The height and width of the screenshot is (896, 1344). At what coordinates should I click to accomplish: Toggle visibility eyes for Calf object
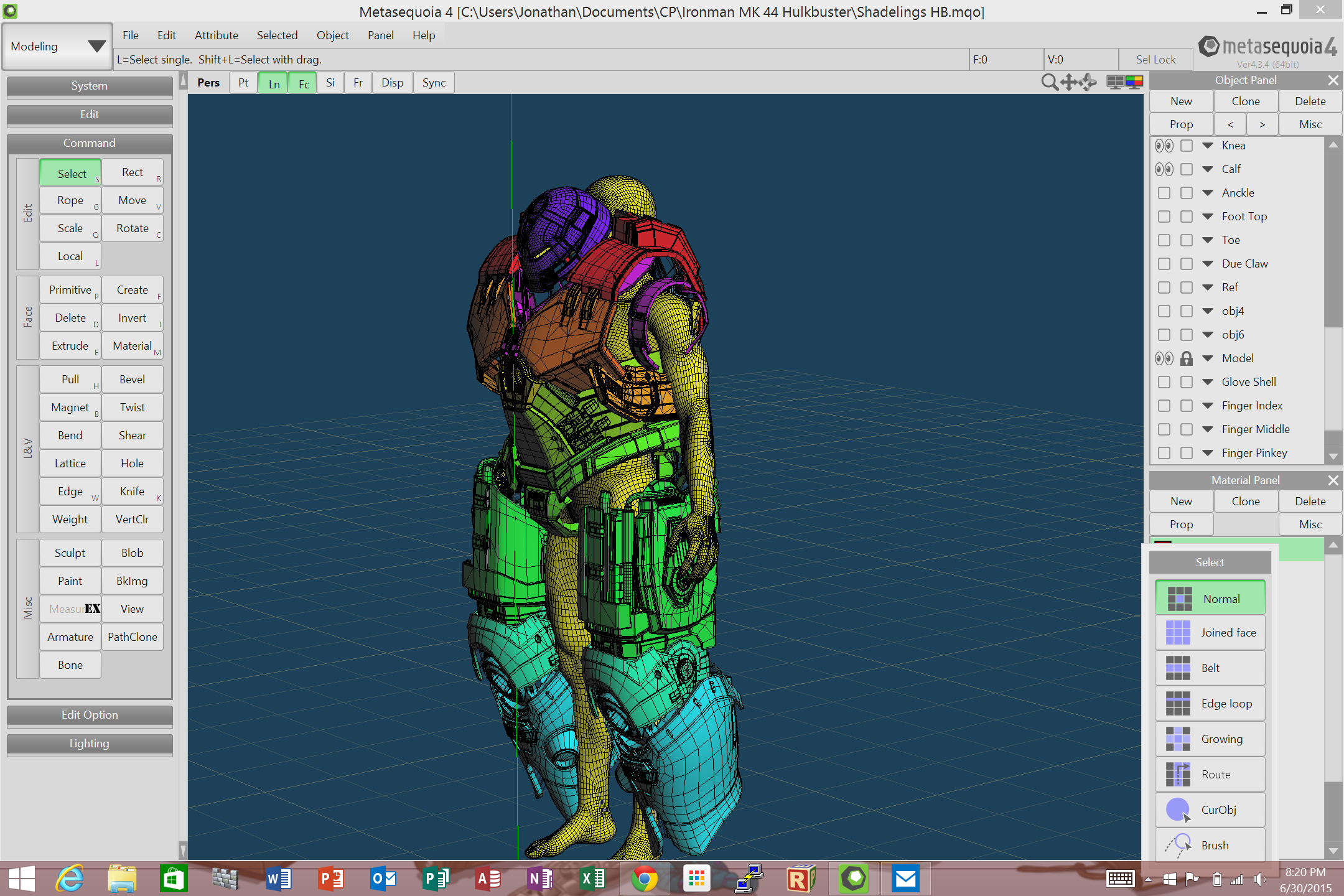pos(1164,169)
